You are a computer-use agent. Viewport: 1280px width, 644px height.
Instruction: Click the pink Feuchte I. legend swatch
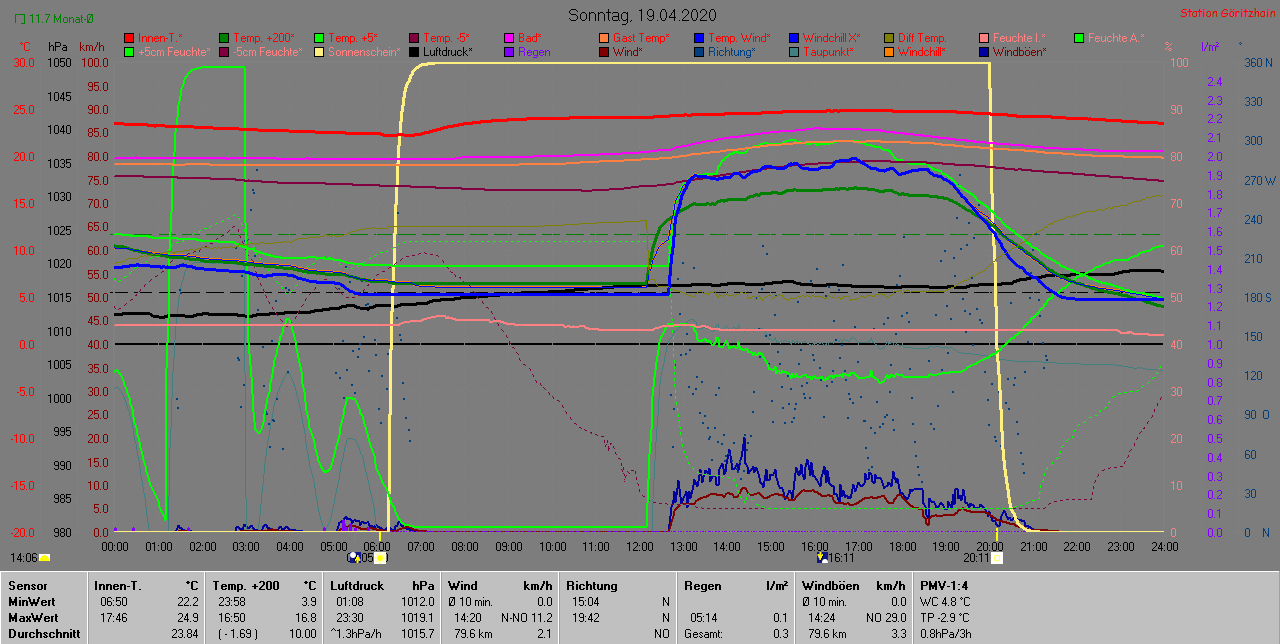984,38
